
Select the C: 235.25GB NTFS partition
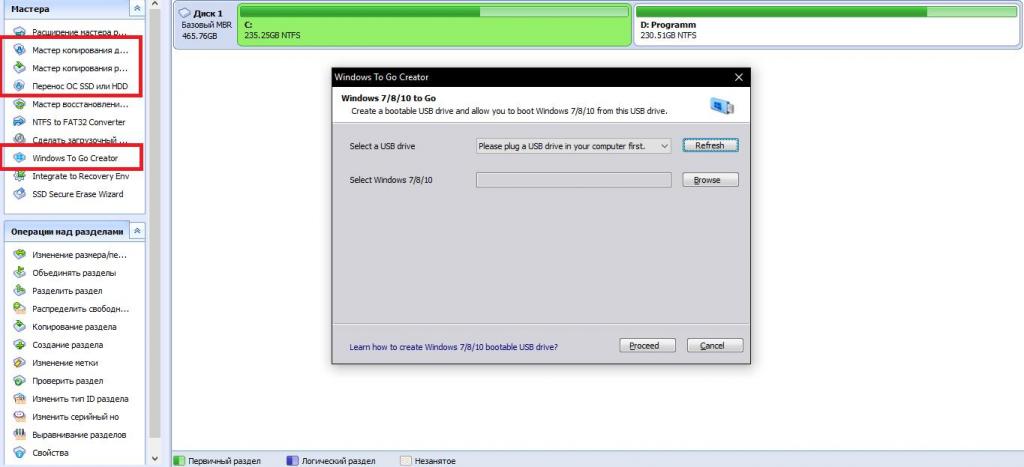435,25
